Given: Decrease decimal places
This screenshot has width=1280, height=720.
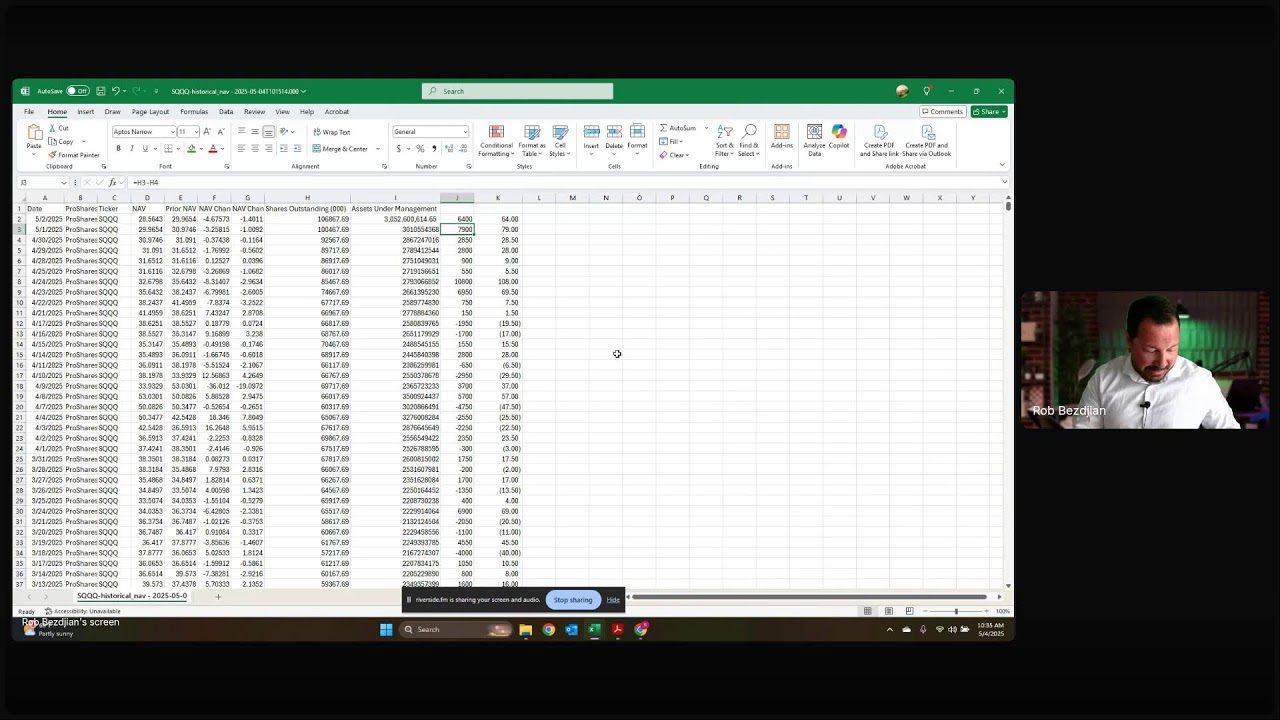Looking at the screenshot, I should click(461, 149).
